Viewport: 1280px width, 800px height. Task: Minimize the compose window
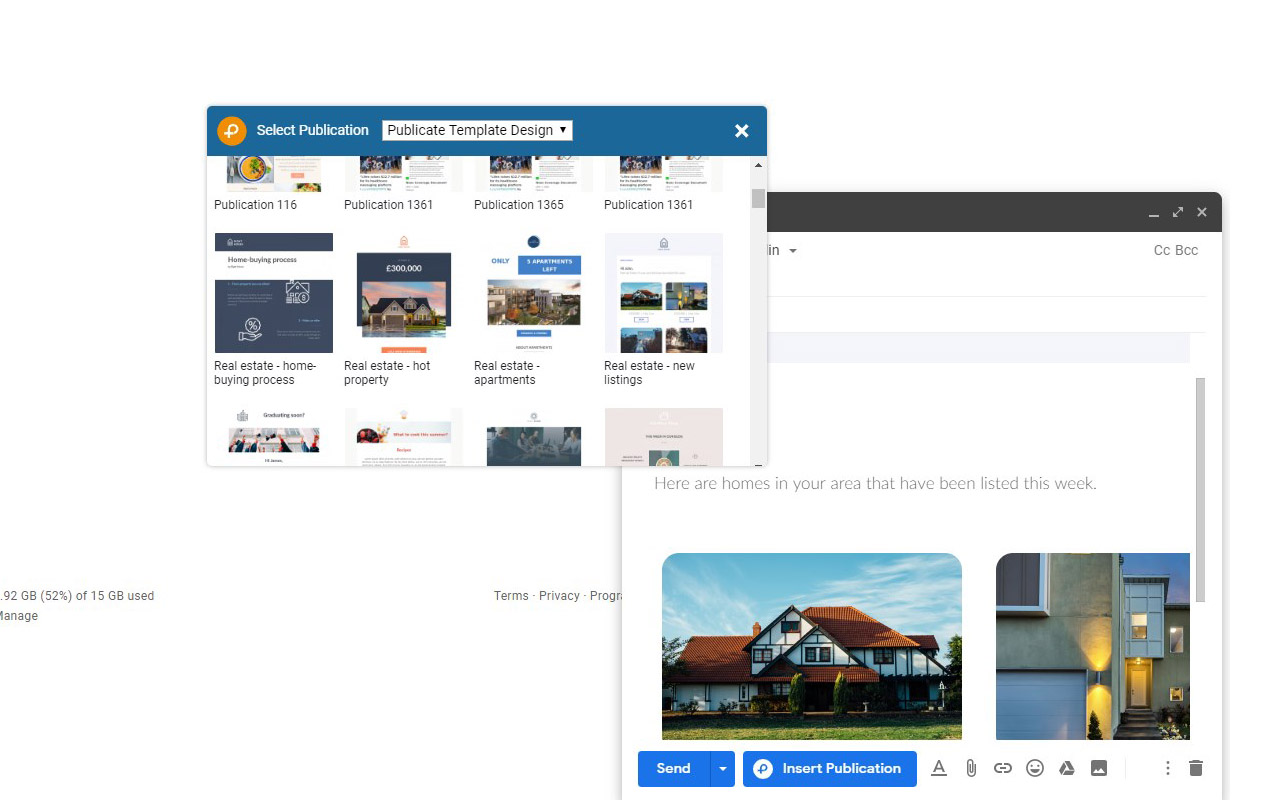(x=1154, y=213)
